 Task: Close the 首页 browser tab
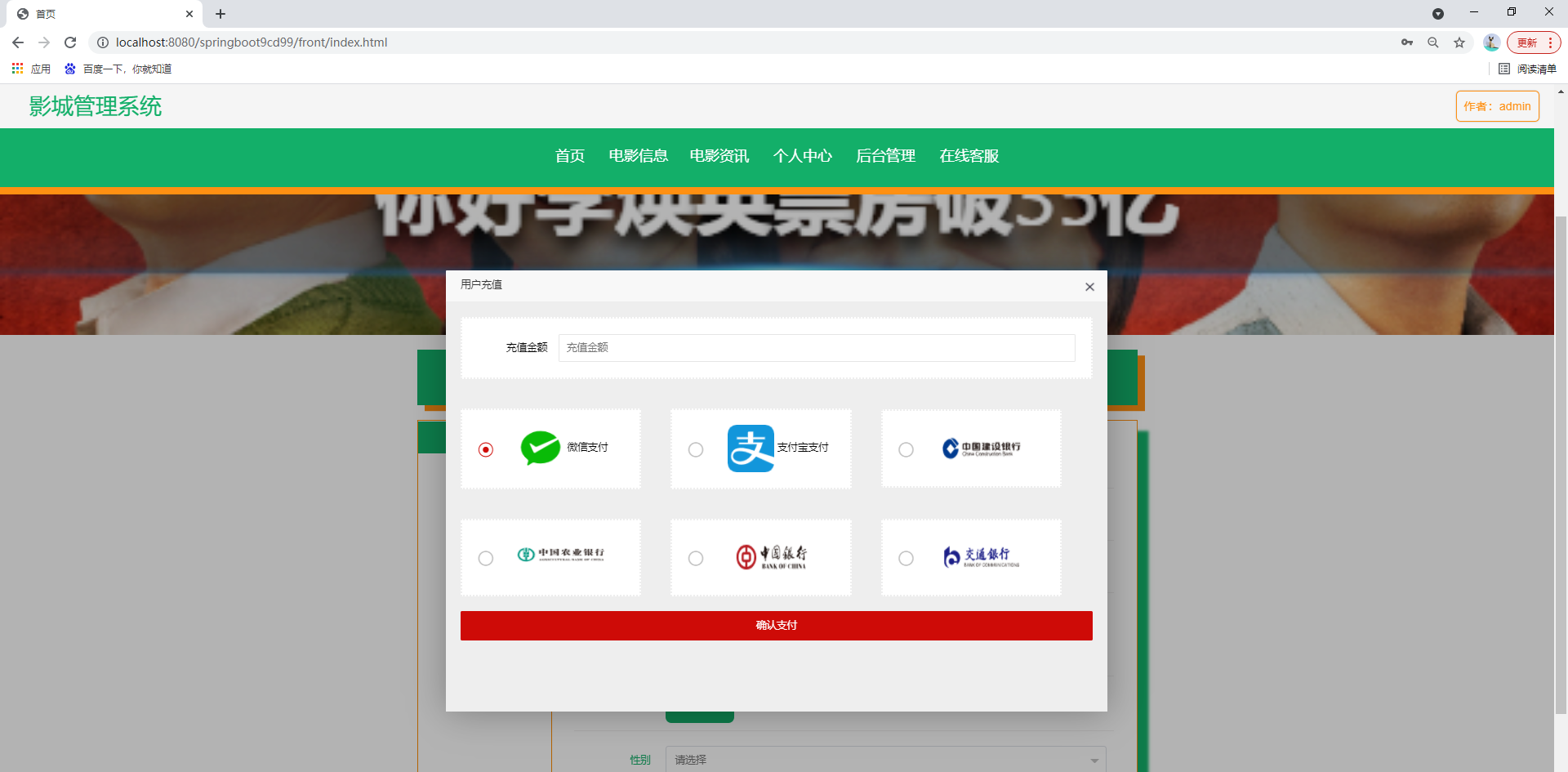tap(189, 14)
